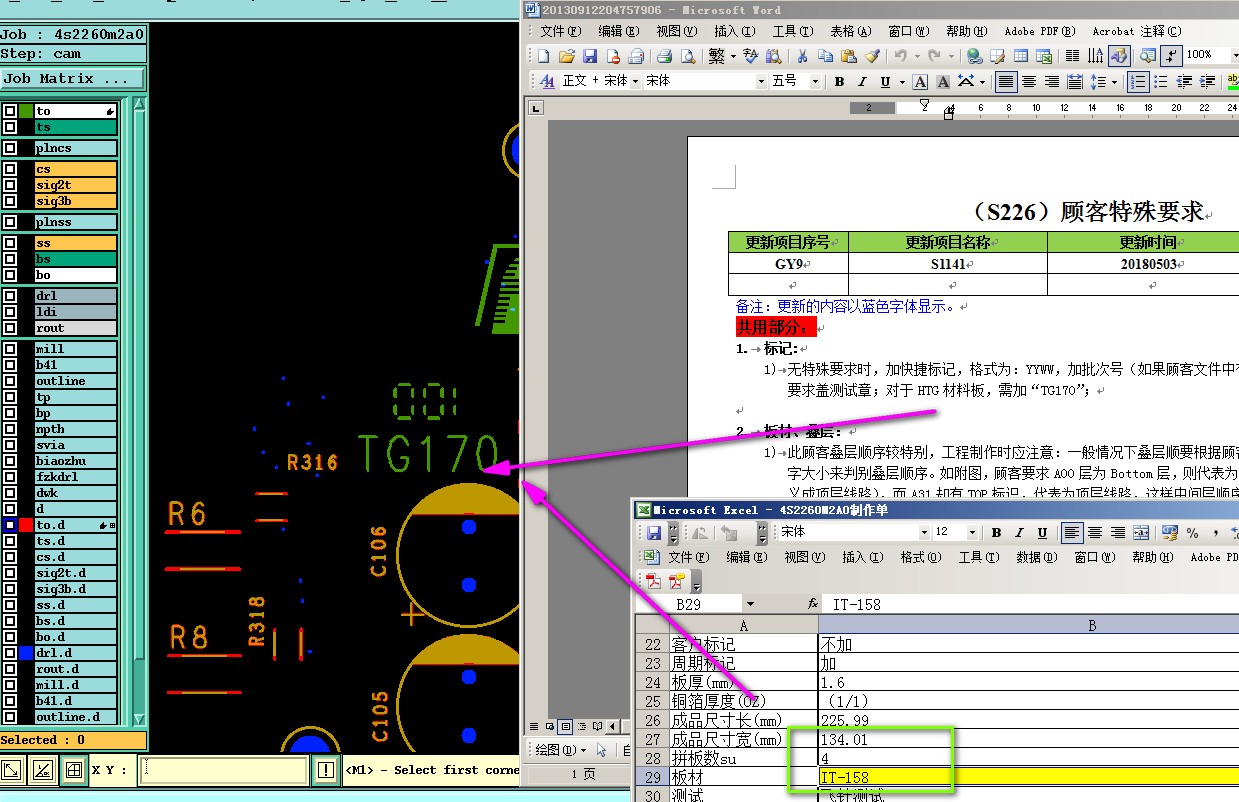
Task: Click Merge and Center icon in Excel
Action: (x=1142, y=532)
